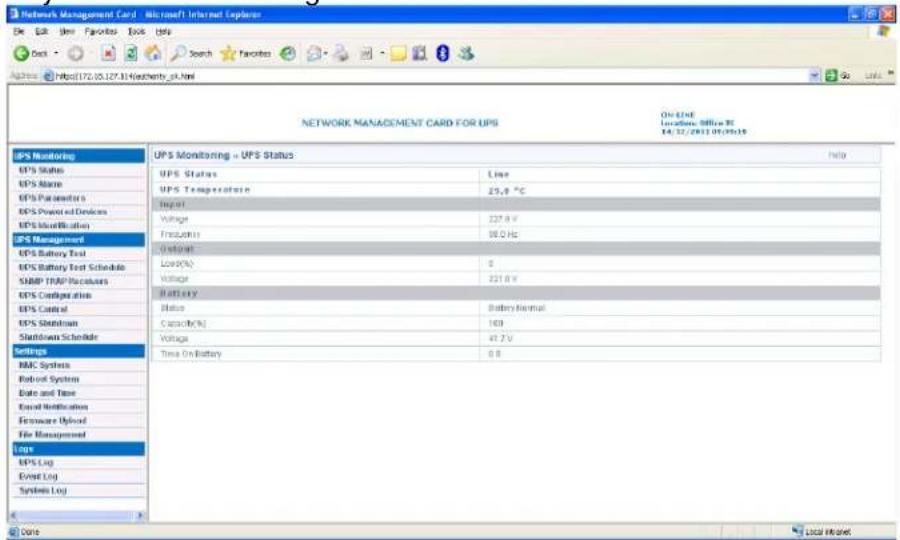Open UPS Alarm in the sidebar
This screenshot has height=540, width=900.
point(40,184)
